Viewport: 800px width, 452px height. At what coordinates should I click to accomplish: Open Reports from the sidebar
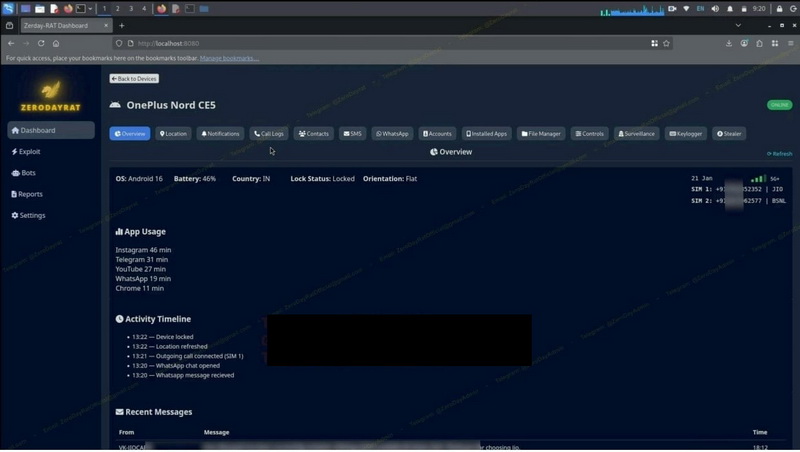click(x=27, y=194)
